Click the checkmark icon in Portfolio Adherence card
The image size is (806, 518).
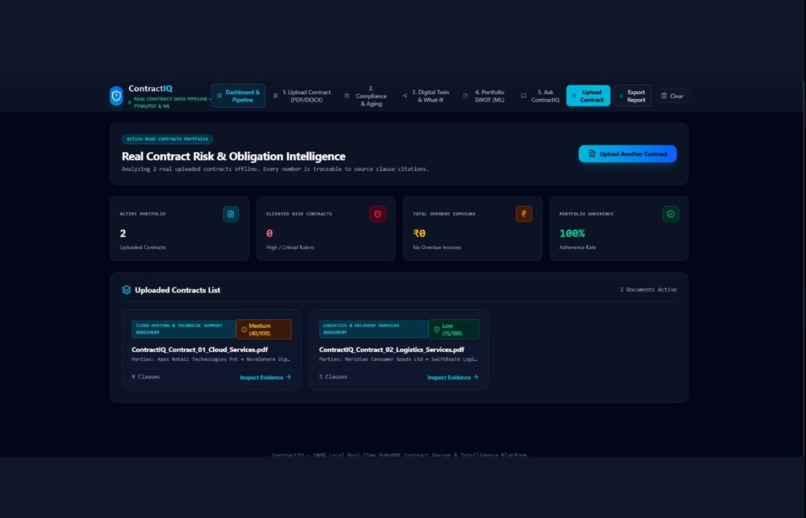(x=671, y=214)
